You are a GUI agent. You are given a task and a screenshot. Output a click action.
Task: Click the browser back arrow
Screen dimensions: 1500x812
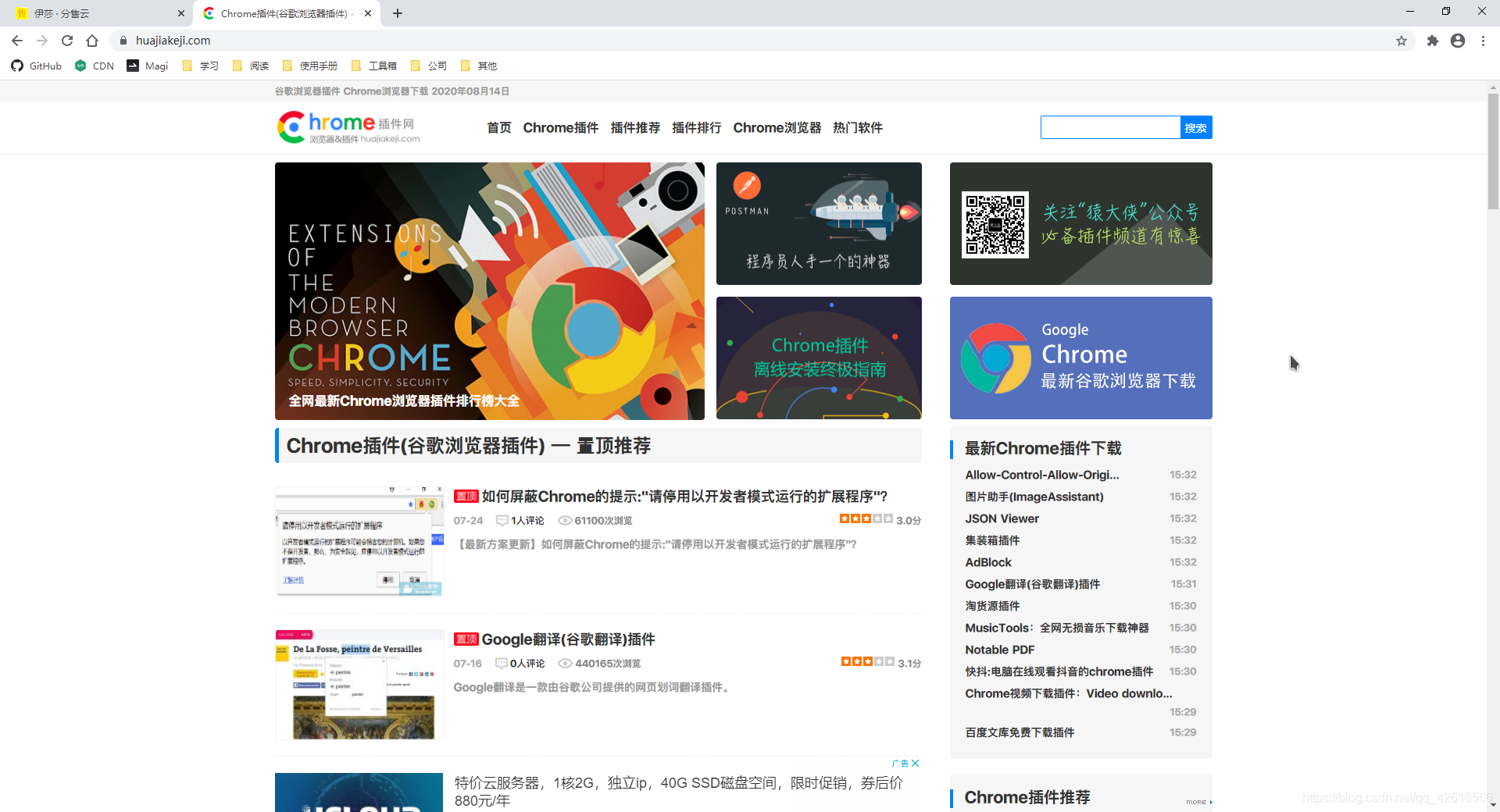(x=17, y=41)
